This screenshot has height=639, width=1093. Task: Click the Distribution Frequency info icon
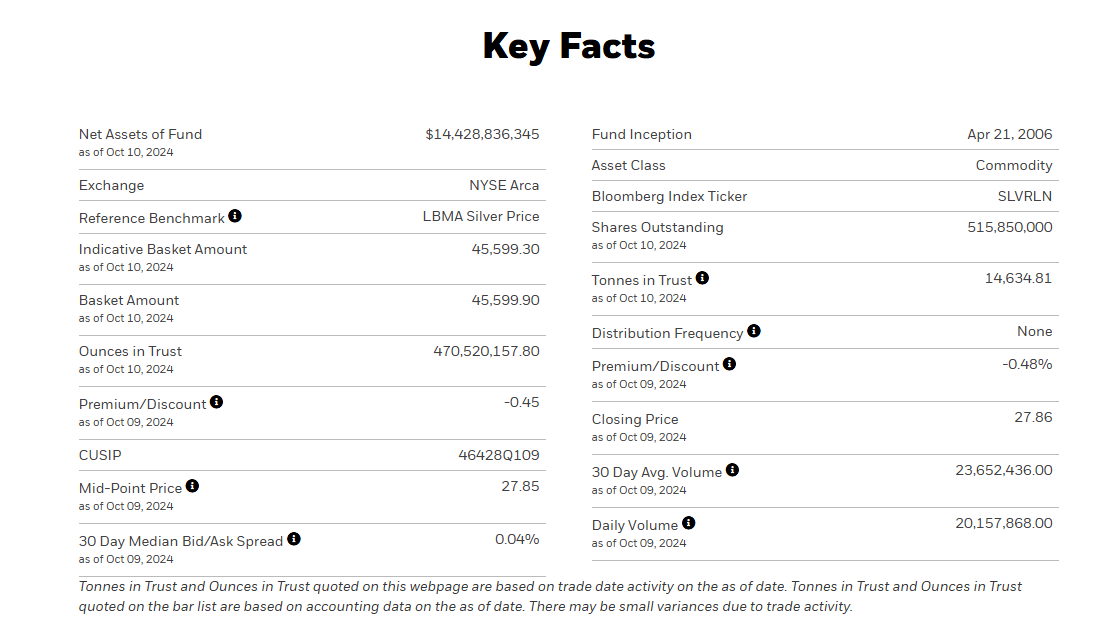point(754,331)
